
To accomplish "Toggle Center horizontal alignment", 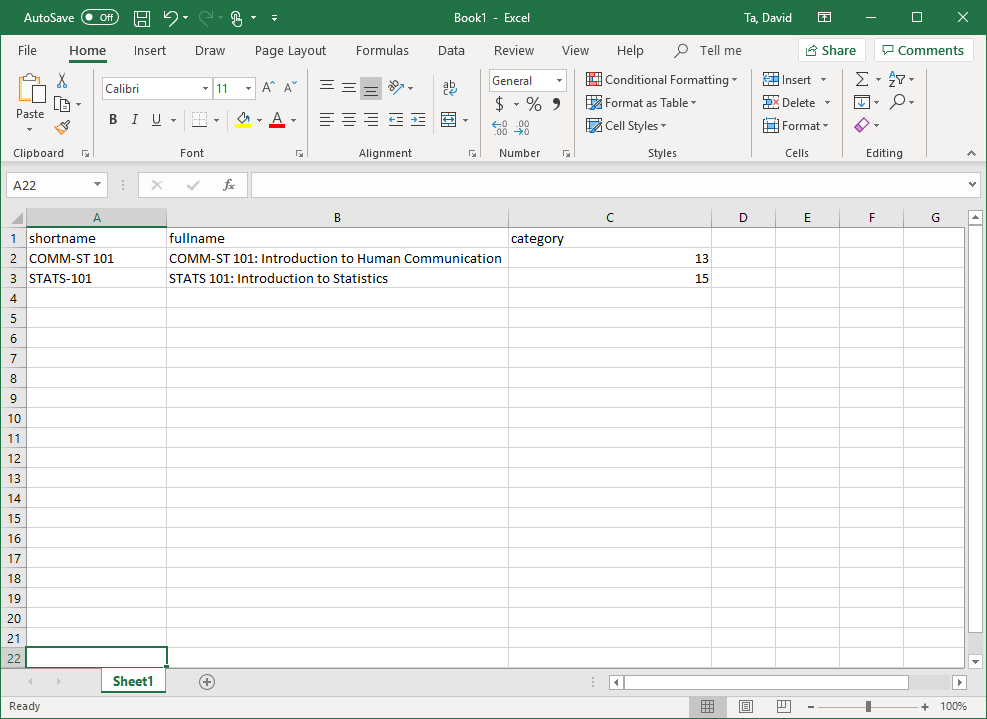I will (x=349, y=120).
